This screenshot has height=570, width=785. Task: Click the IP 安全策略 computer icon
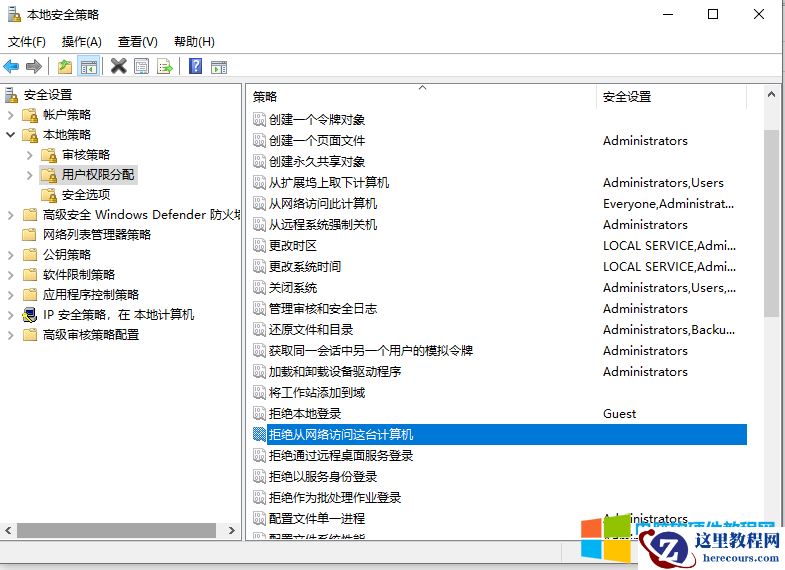[30, 315]
